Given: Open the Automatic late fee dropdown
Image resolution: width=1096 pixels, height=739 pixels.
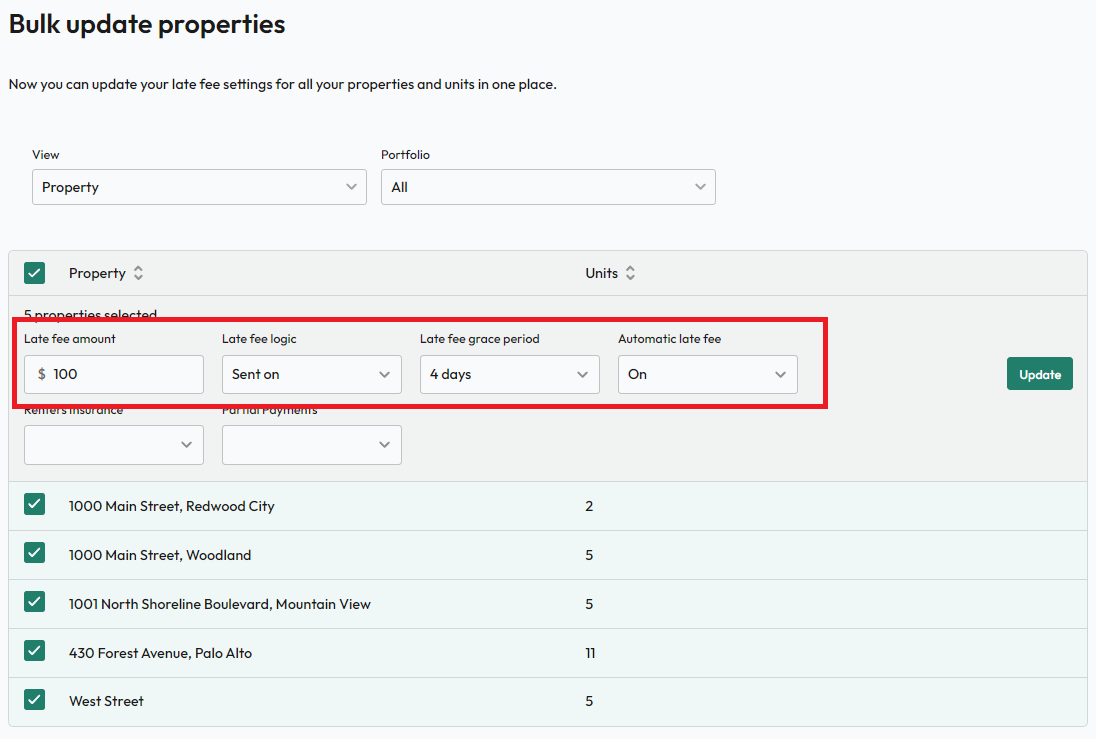Looking at the screenshot, I should pos(707,374).
